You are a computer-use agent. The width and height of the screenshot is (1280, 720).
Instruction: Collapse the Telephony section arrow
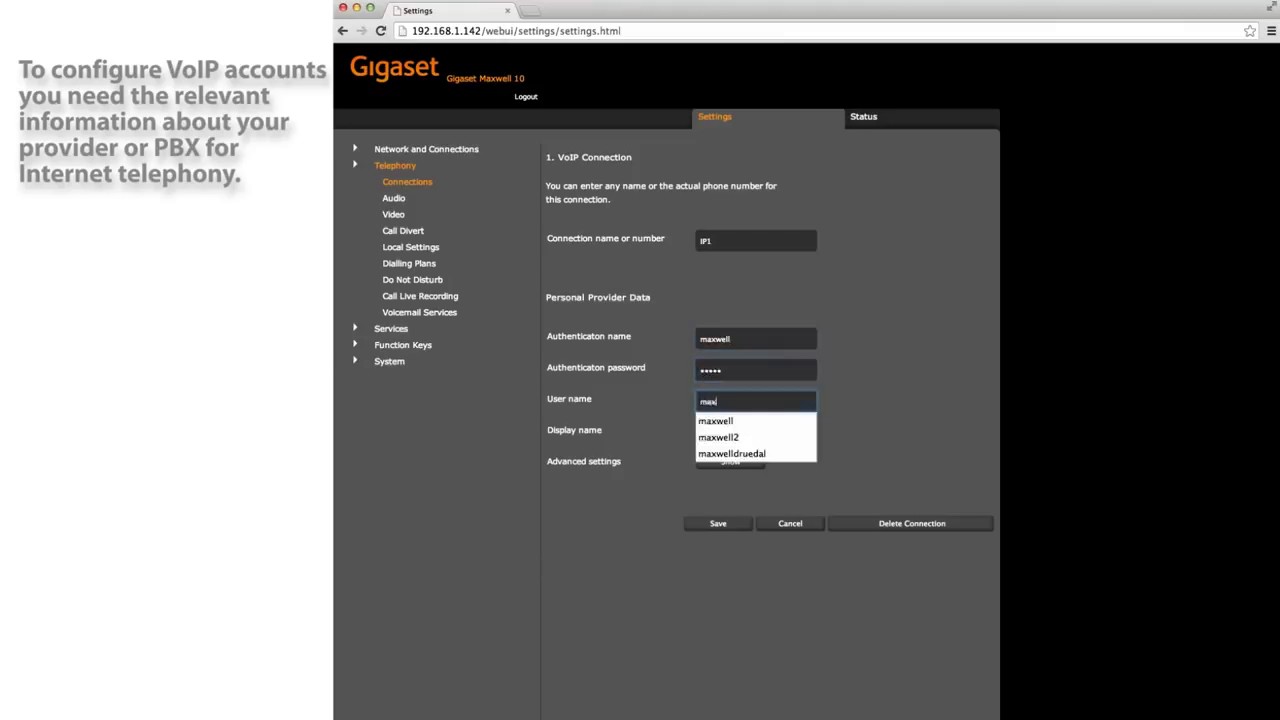coord(355,165)
